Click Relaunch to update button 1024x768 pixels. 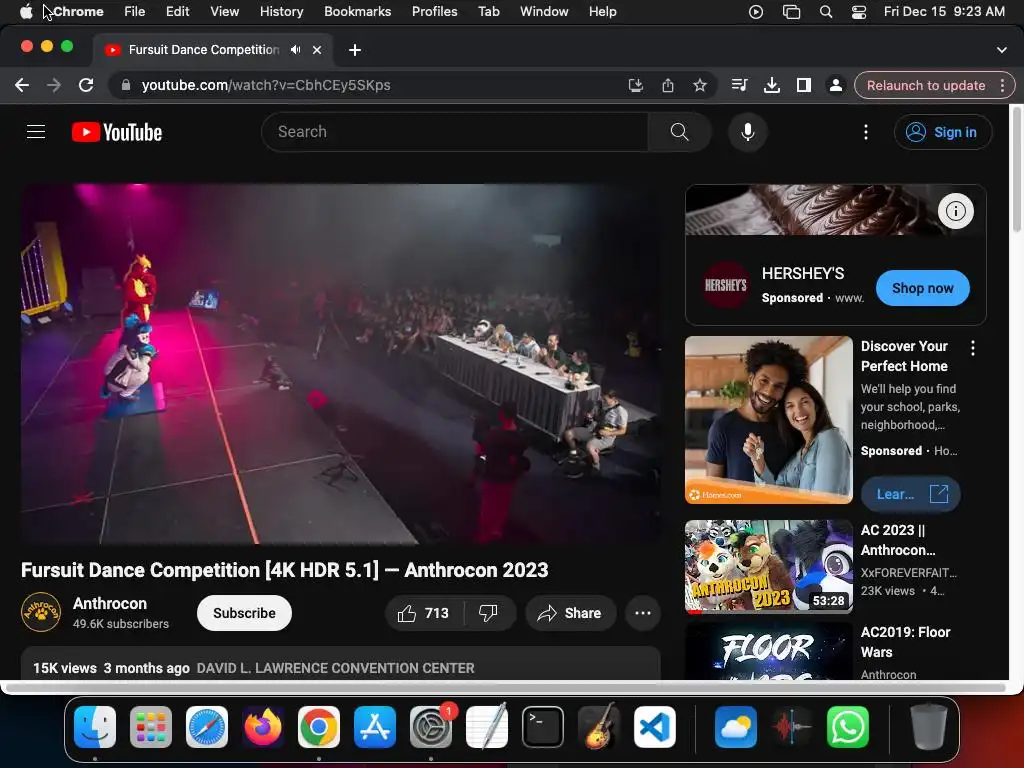(x=925, y=85)
